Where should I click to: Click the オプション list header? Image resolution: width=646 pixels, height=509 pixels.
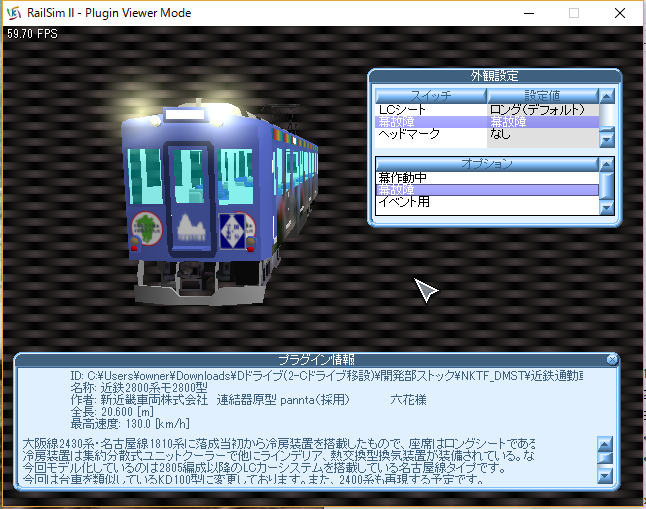click(x=487, y=164)
